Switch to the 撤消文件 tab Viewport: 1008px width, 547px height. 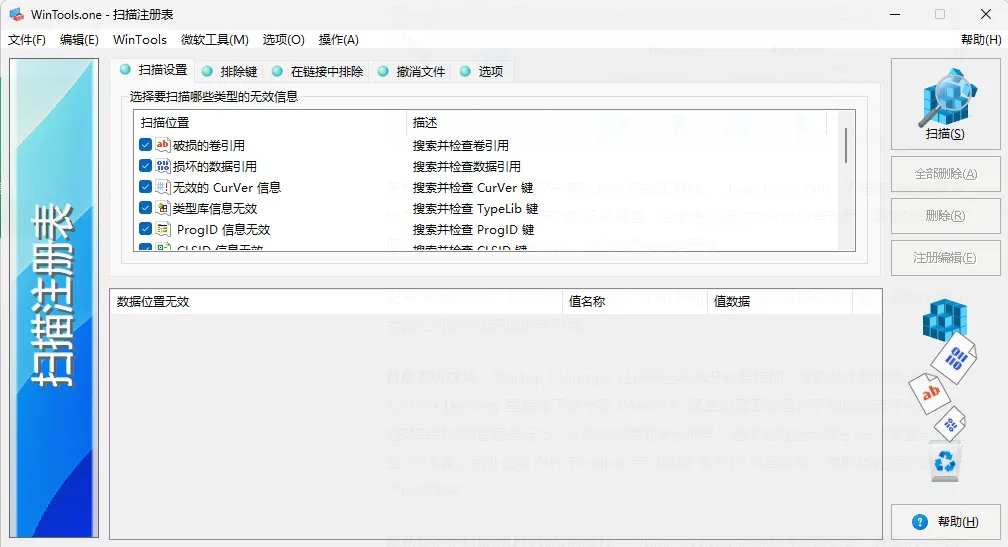coord(411,71)
